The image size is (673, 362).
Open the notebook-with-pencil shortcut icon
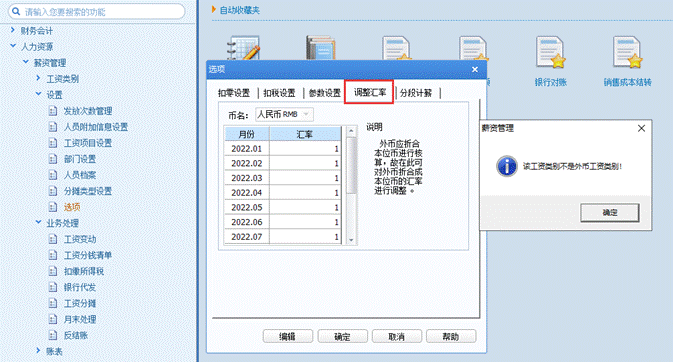click(243, 49)
